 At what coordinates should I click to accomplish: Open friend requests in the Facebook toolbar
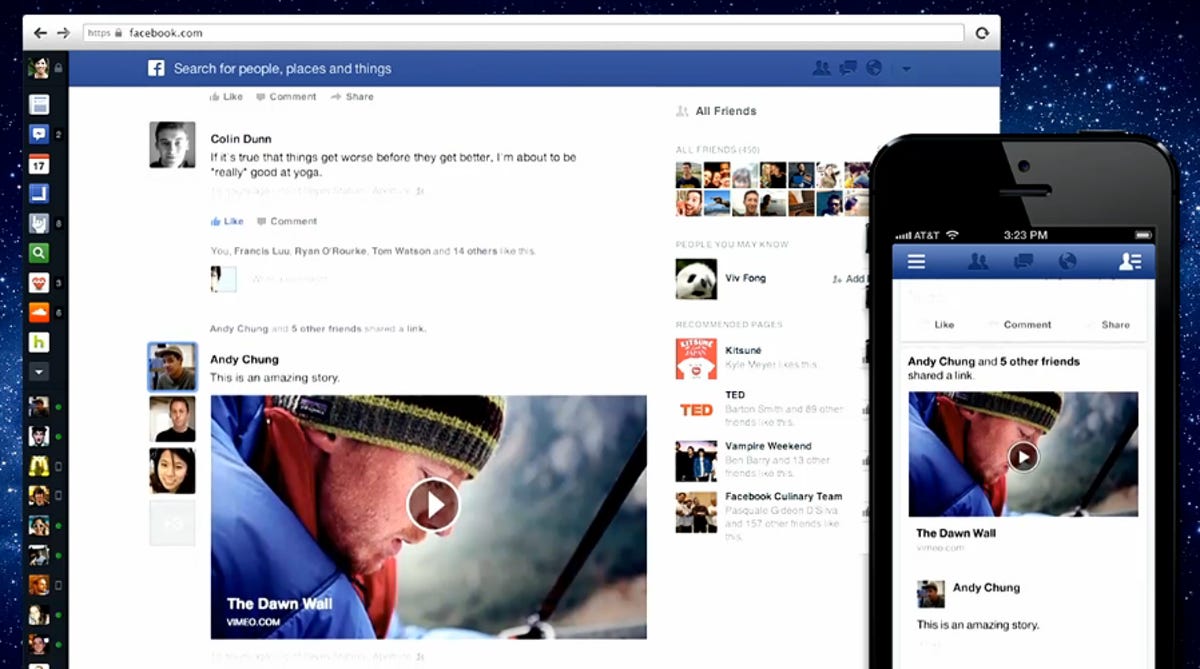[x=820, y=68]
